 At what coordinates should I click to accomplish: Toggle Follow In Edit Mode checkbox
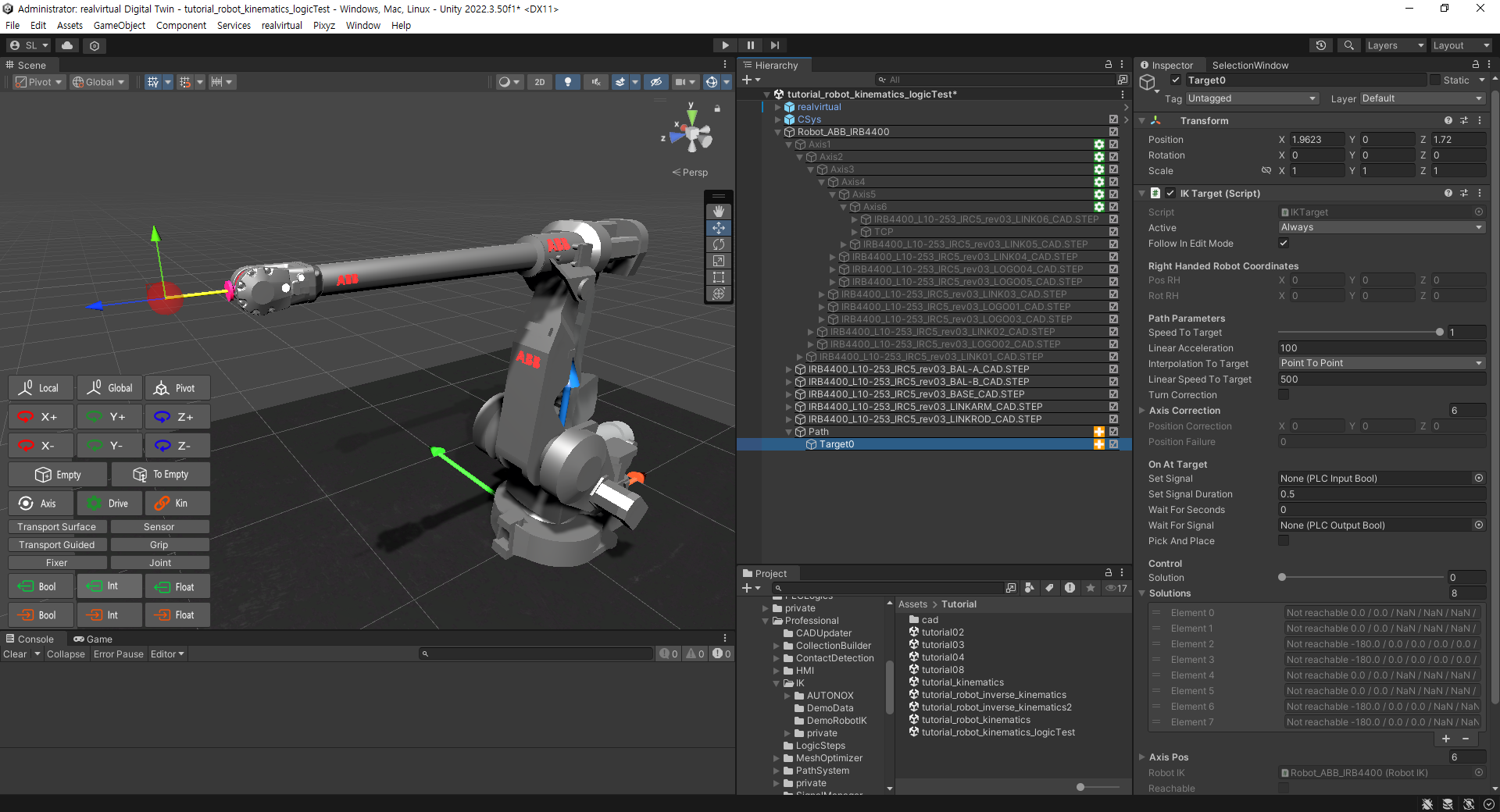click(x=1284, y=244)
